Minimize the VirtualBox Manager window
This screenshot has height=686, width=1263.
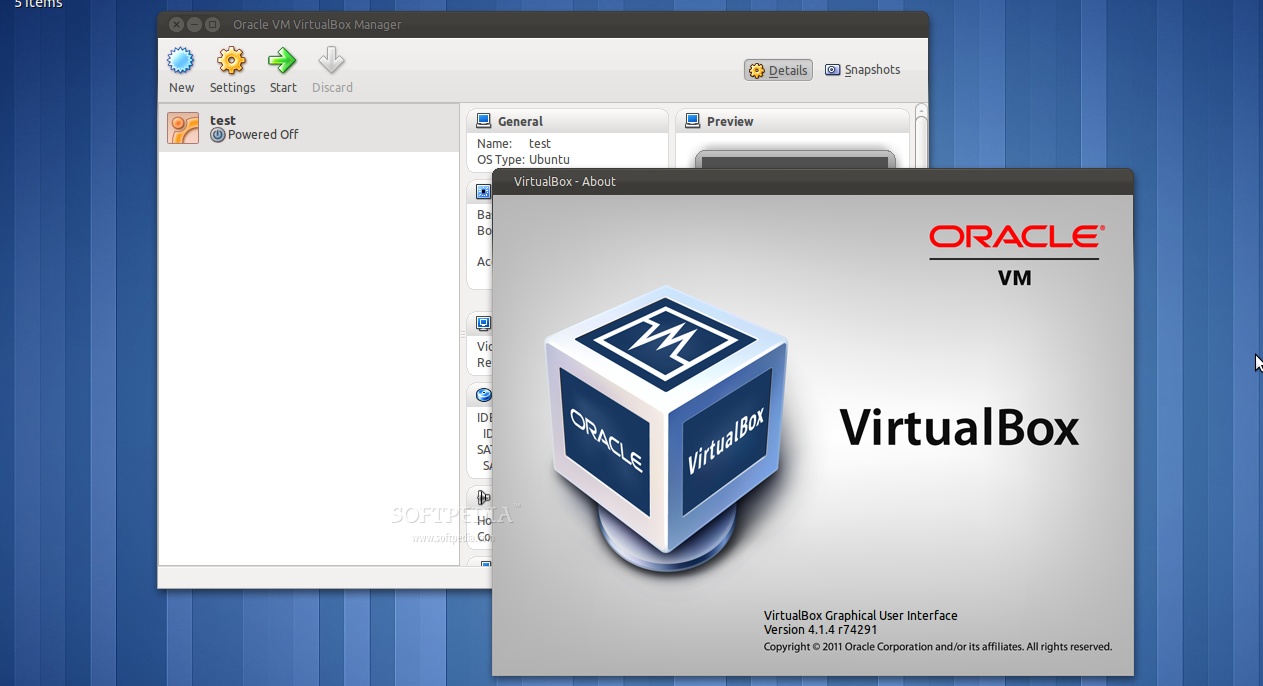(194, 24)
